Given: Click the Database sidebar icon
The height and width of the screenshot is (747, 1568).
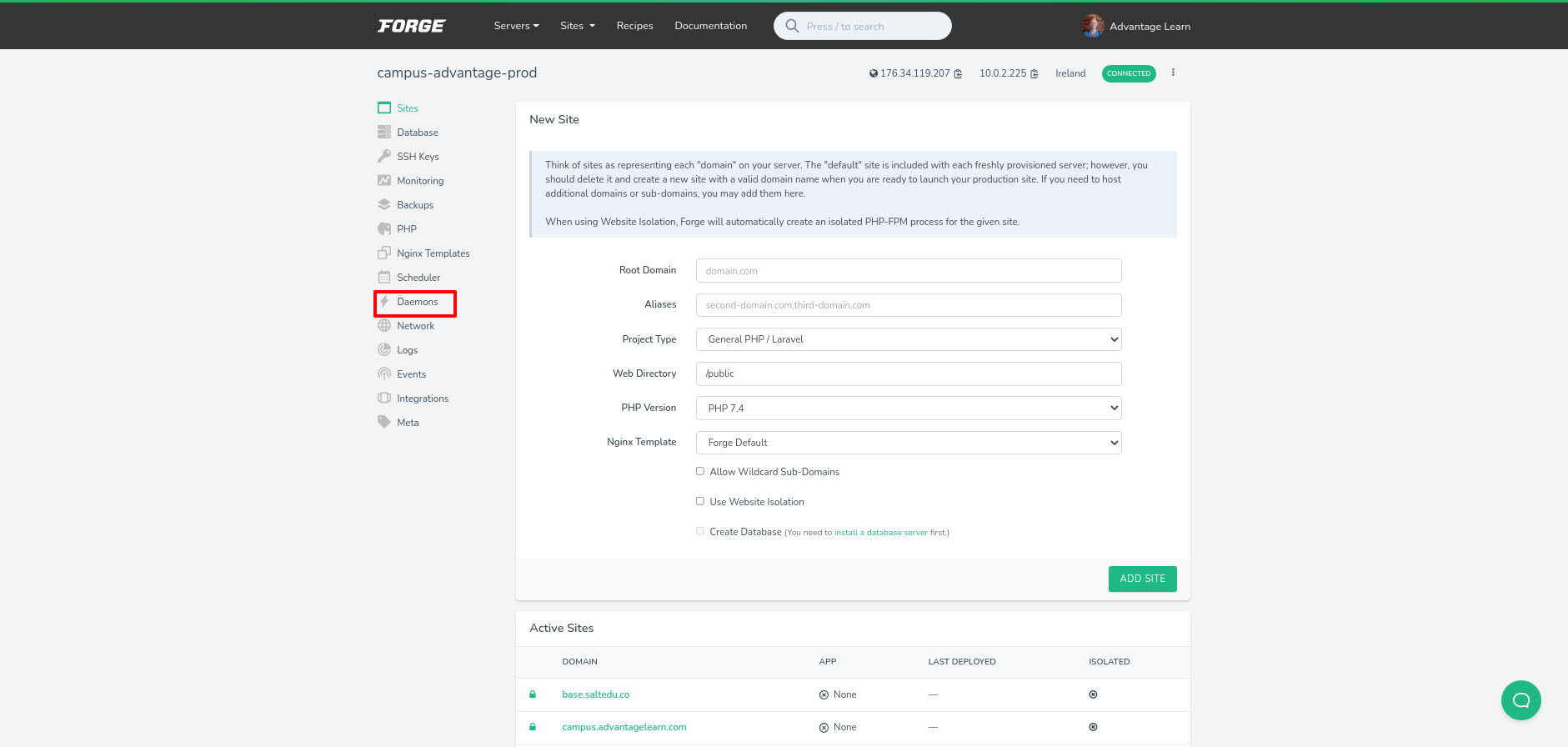Looking at the screenshot, I should [x=384, y=132].
